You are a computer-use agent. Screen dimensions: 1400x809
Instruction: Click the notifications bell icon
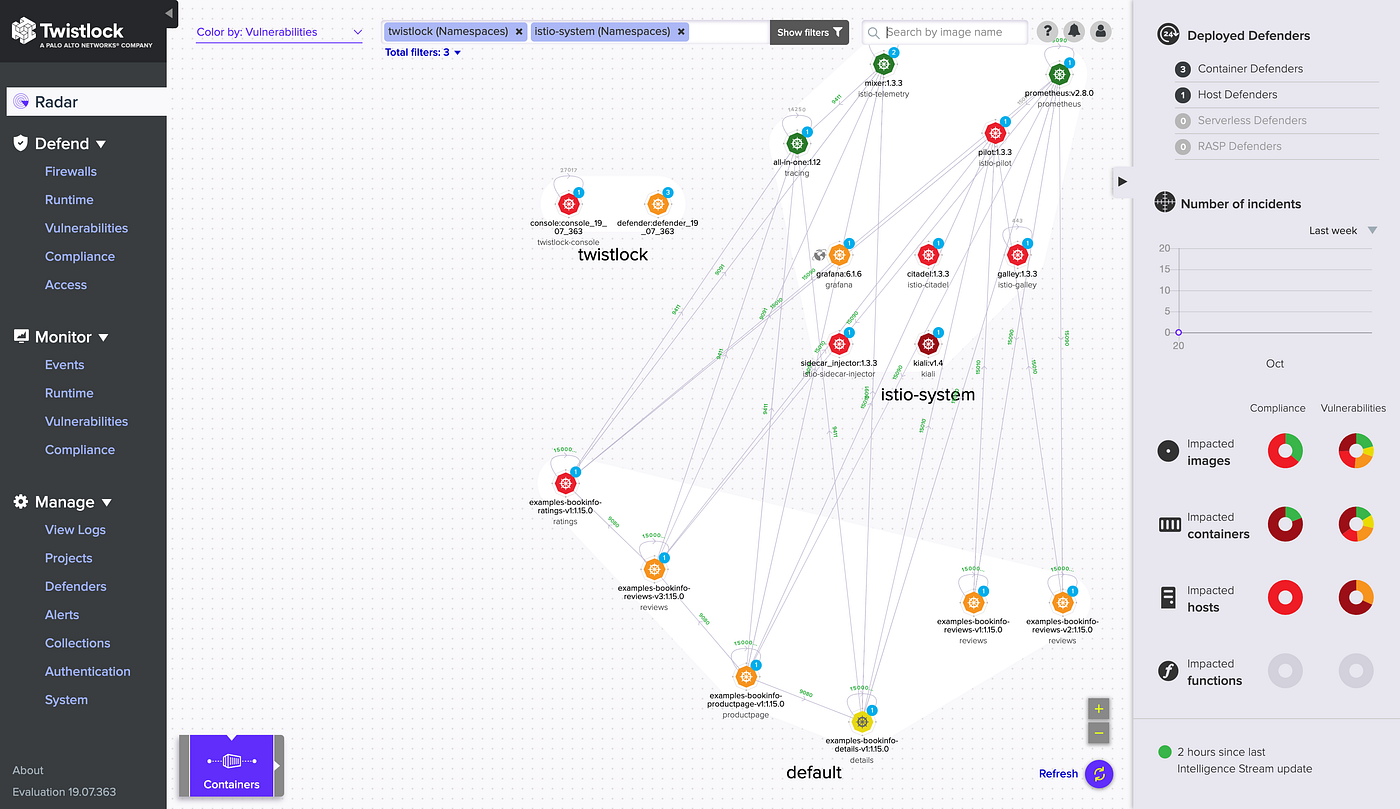click(x=1073, y=31)
